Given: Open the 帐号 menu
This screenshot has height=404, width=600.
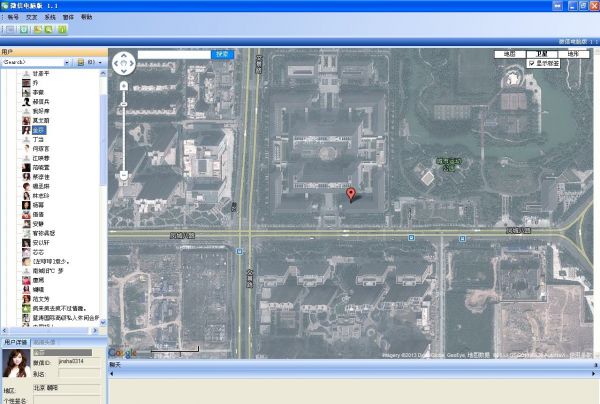Looking at the screenshot, I should (13, 17).
